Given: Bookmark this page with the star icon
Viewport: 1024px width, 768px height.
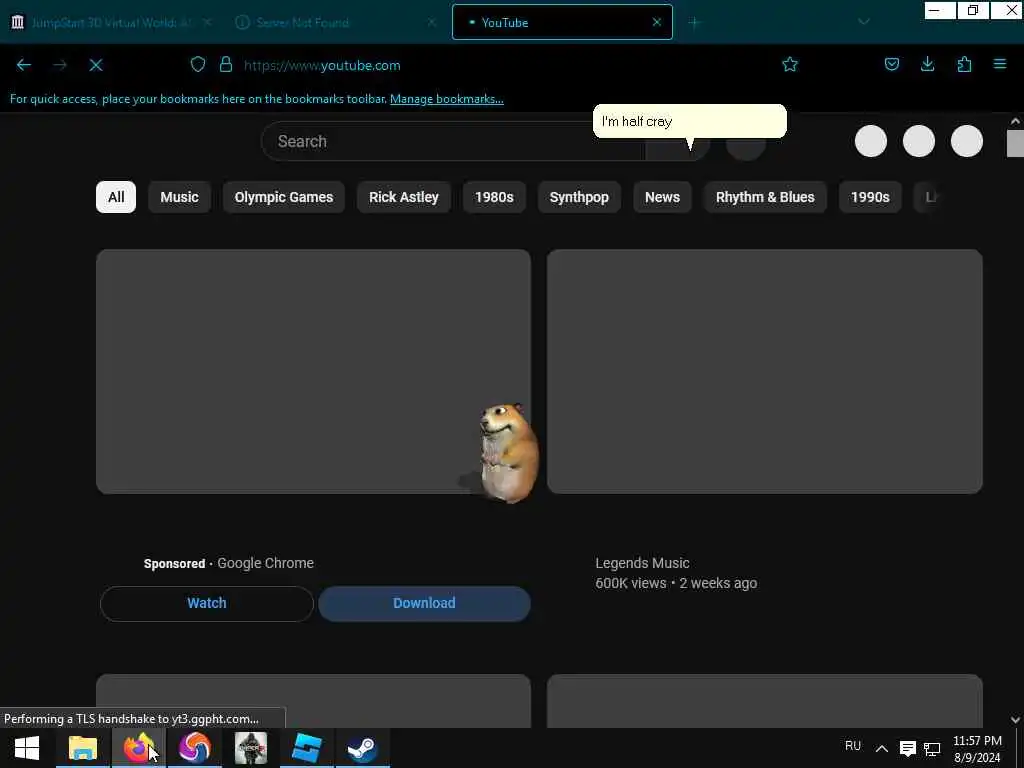Looking at the screenshot, I should [790, 64].
